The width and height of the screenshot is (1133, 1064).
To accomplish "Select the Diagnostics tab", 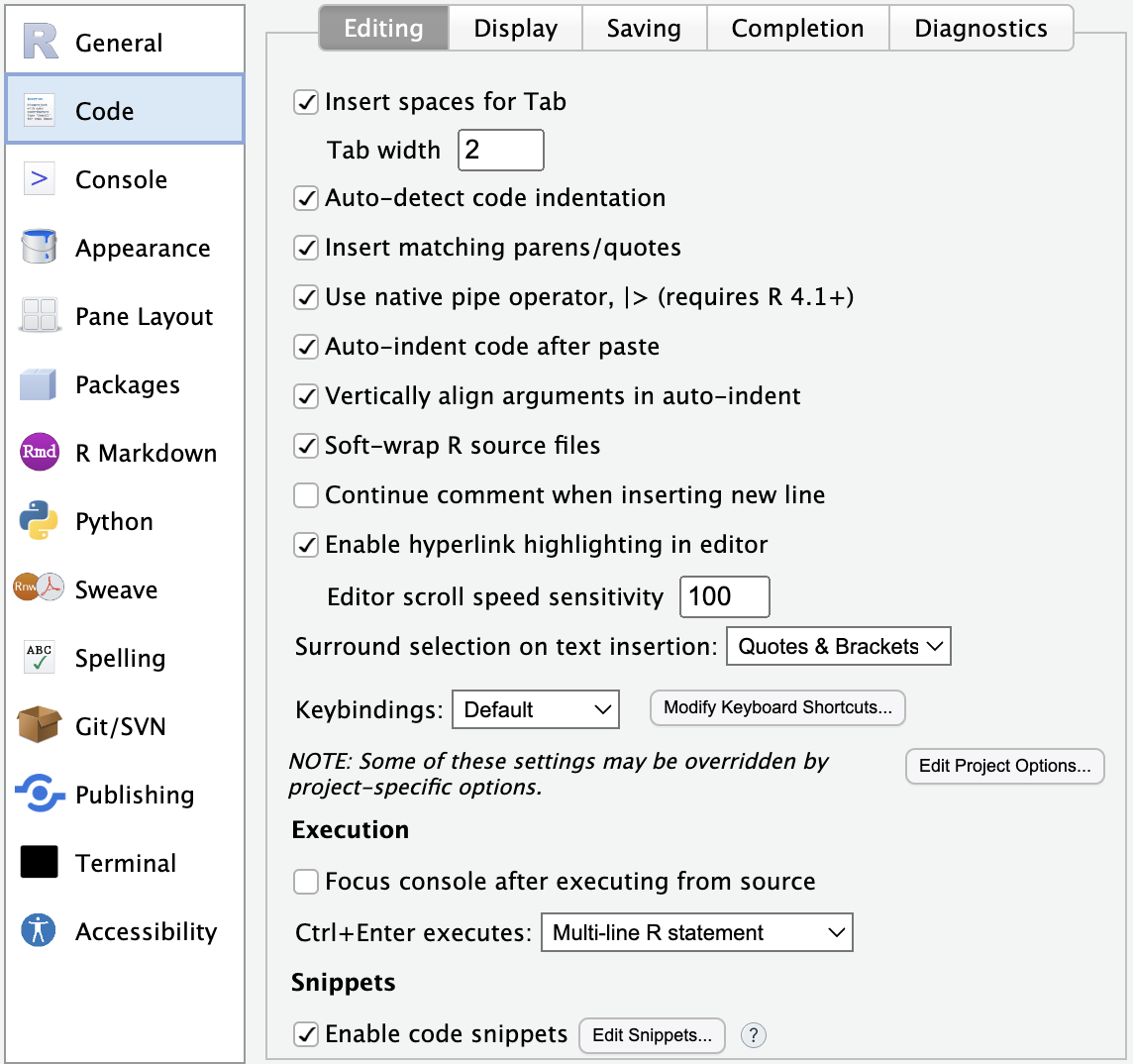I will [x=980, y=28].
